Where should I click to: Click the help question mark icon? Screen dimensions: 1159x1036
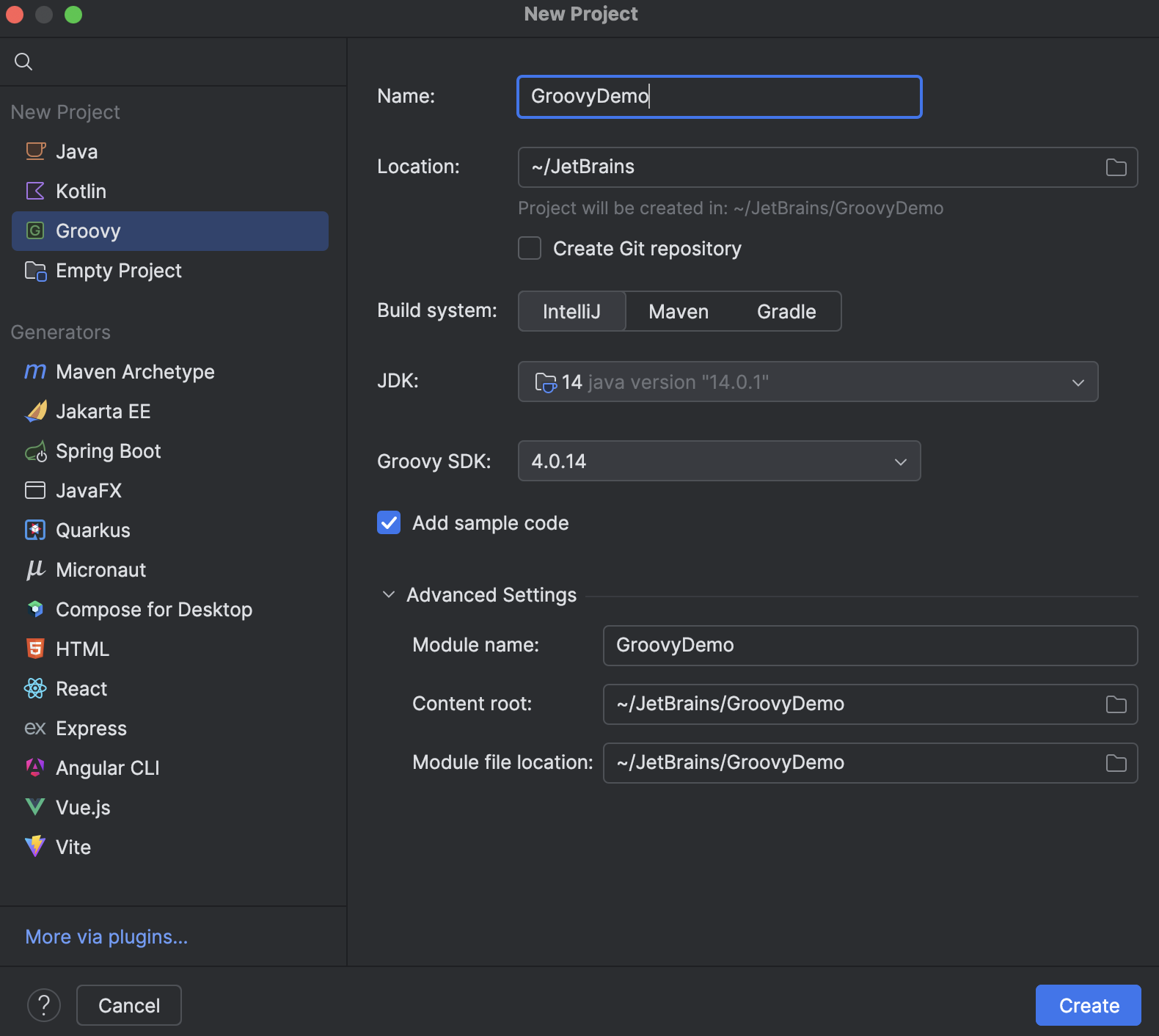coord(44,1005)
